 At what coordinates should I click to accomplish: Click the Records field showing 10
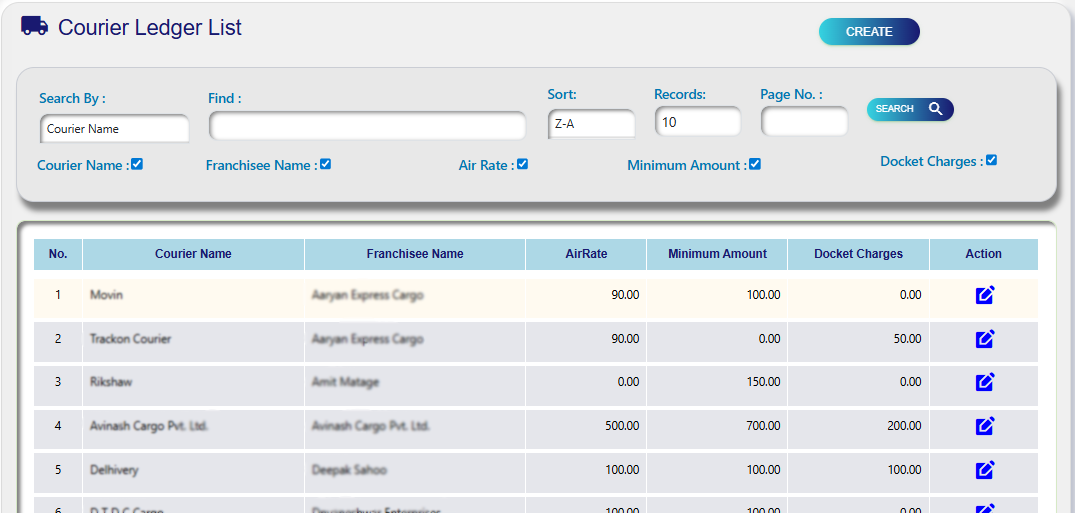[697, 122]
